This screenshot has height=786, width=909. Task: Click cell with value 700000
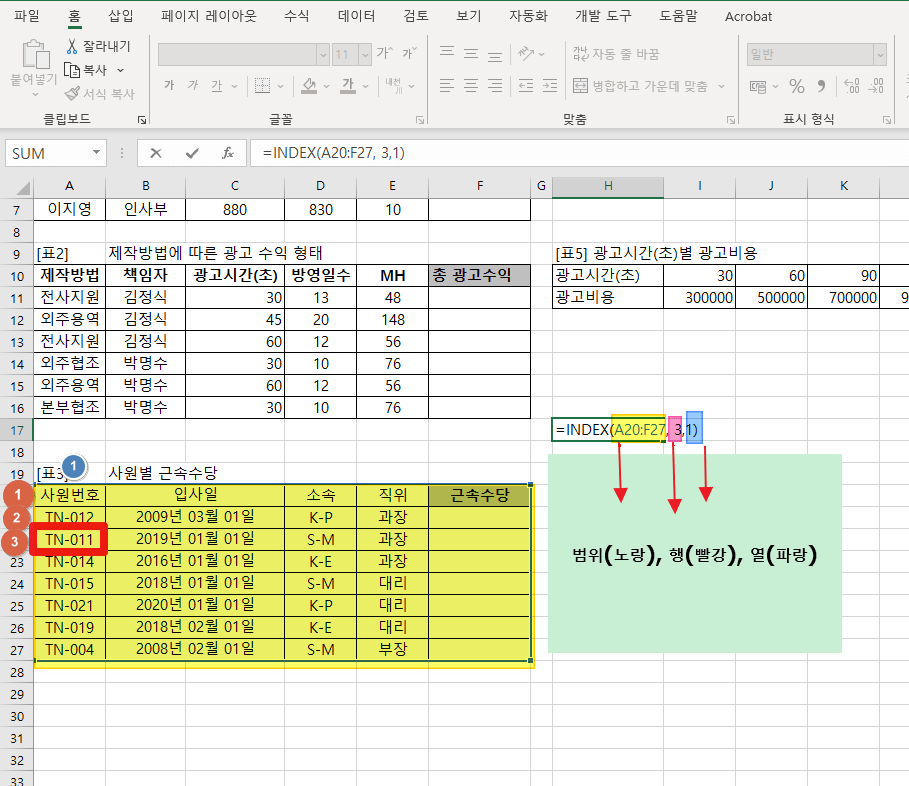tap(843, 298)
